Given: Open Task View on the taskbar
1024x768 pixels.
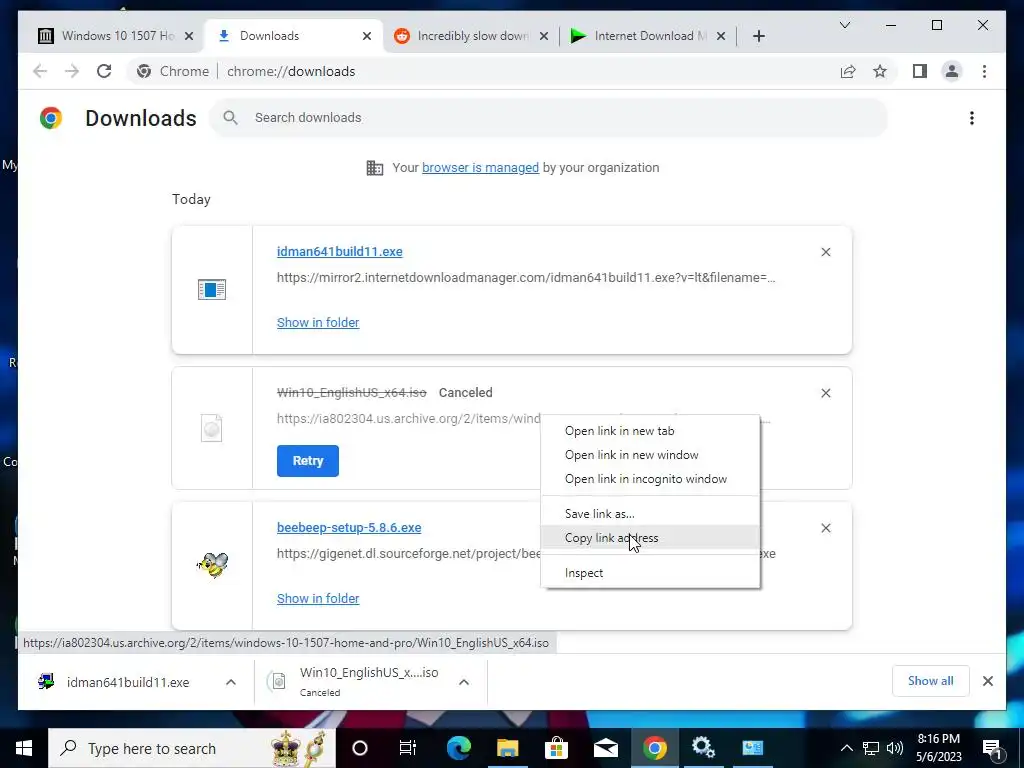Looking at the screenshot, I should (x=408, y=748).
